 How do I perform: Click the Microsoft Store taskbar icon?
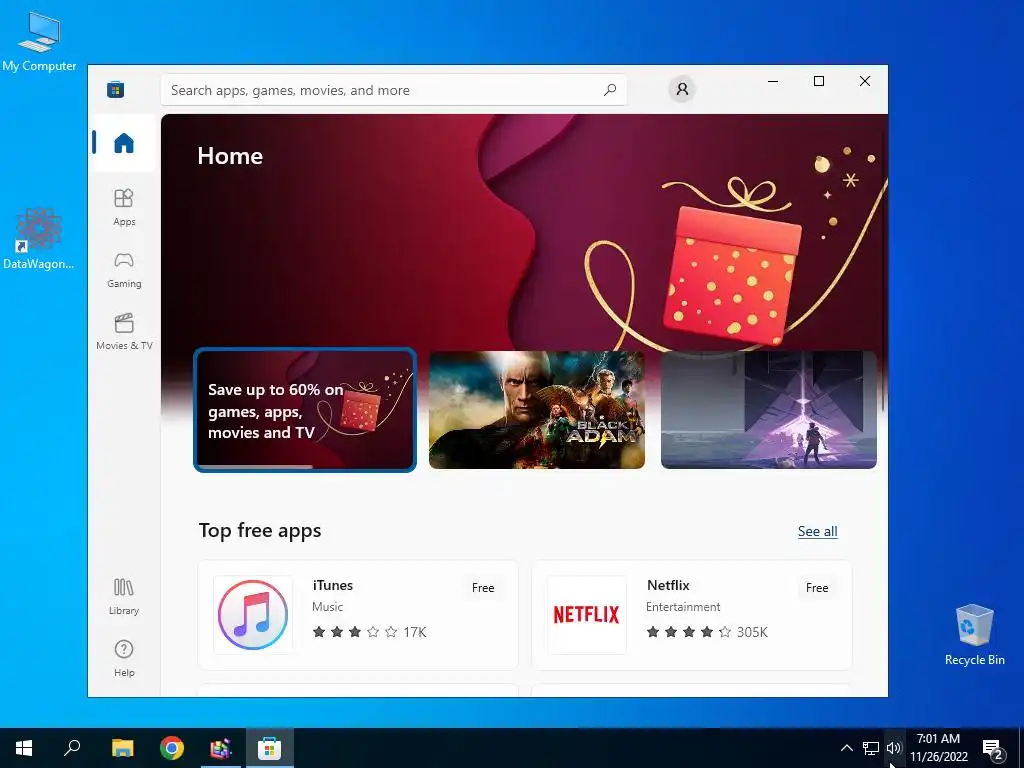click(x=269, y=748)
